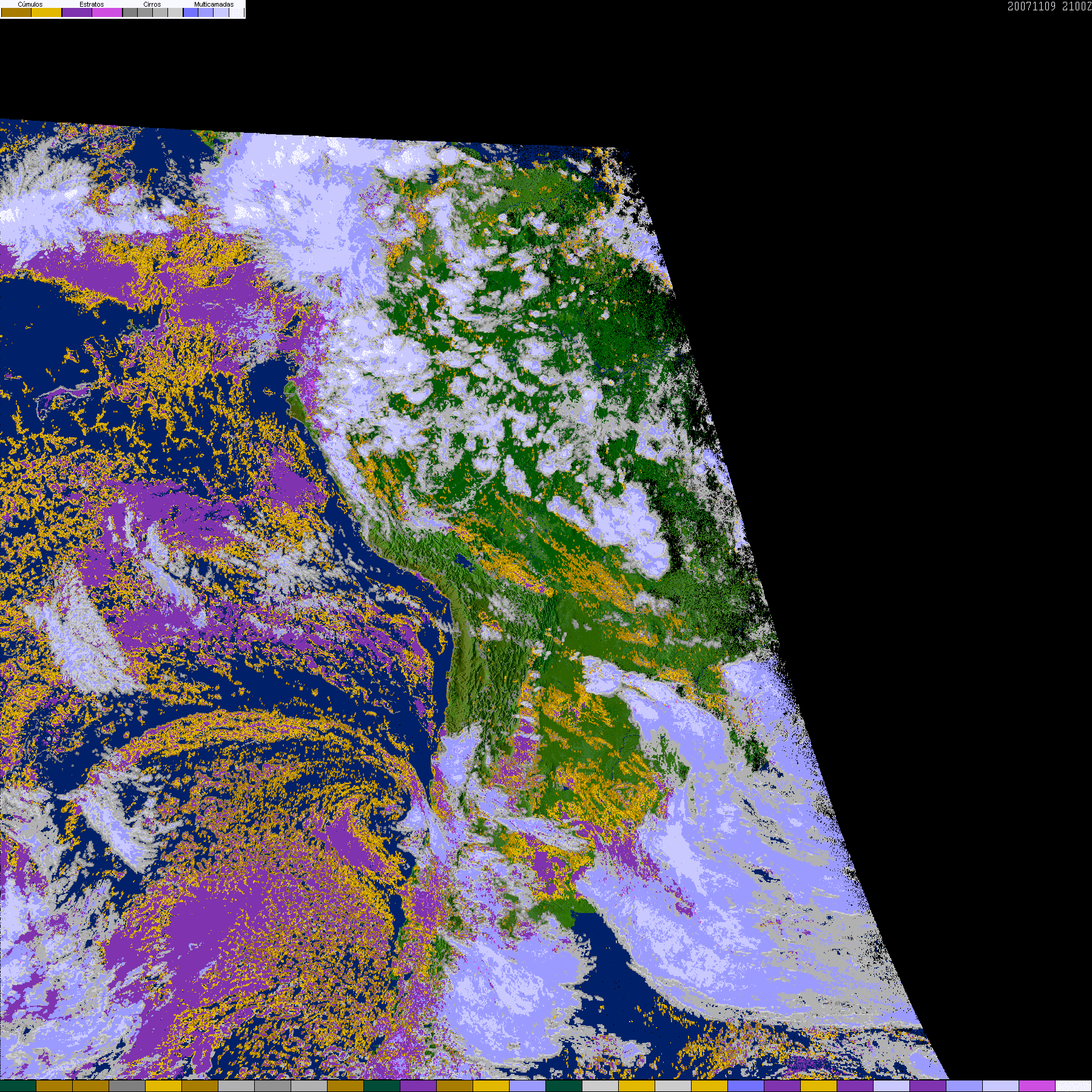Click the 'Cirros' legend label

(x=152, y=4)
